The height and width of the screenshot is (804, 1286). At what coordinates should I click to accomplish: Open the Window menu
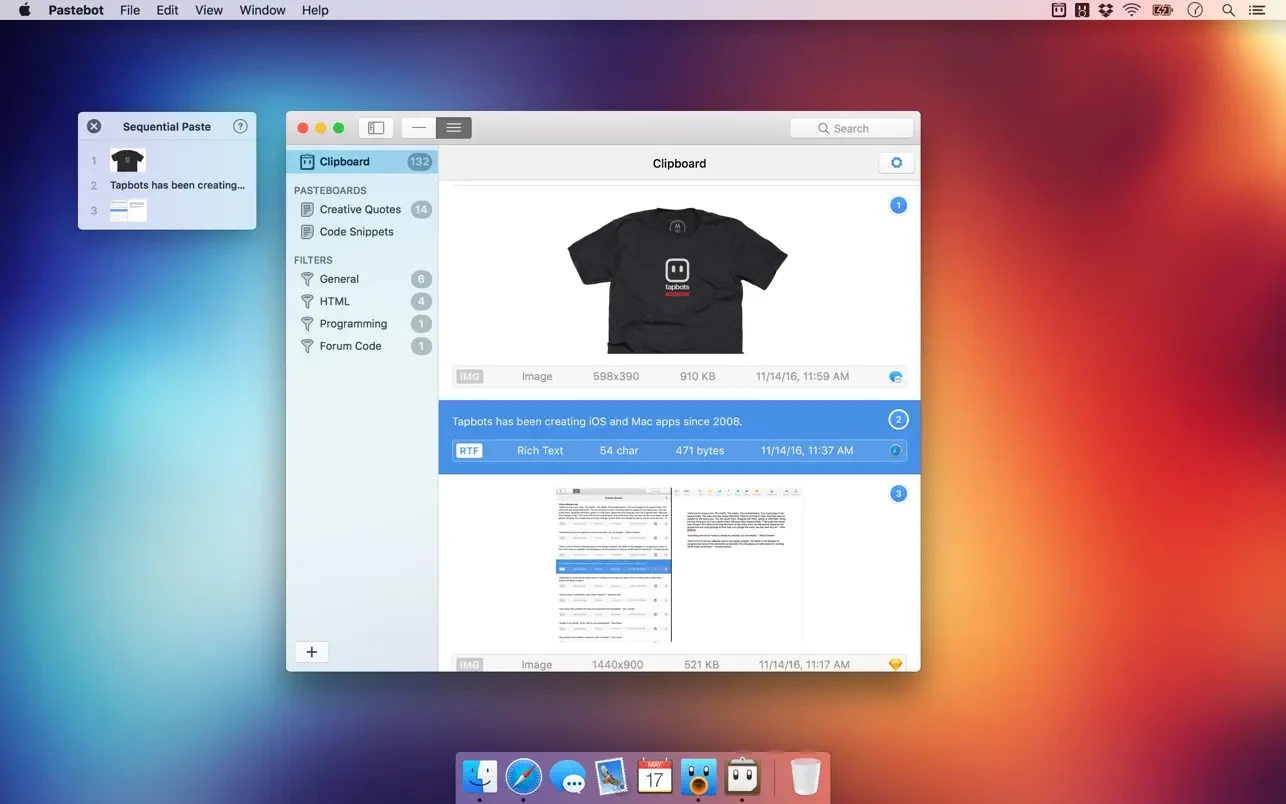coord(262,10)
